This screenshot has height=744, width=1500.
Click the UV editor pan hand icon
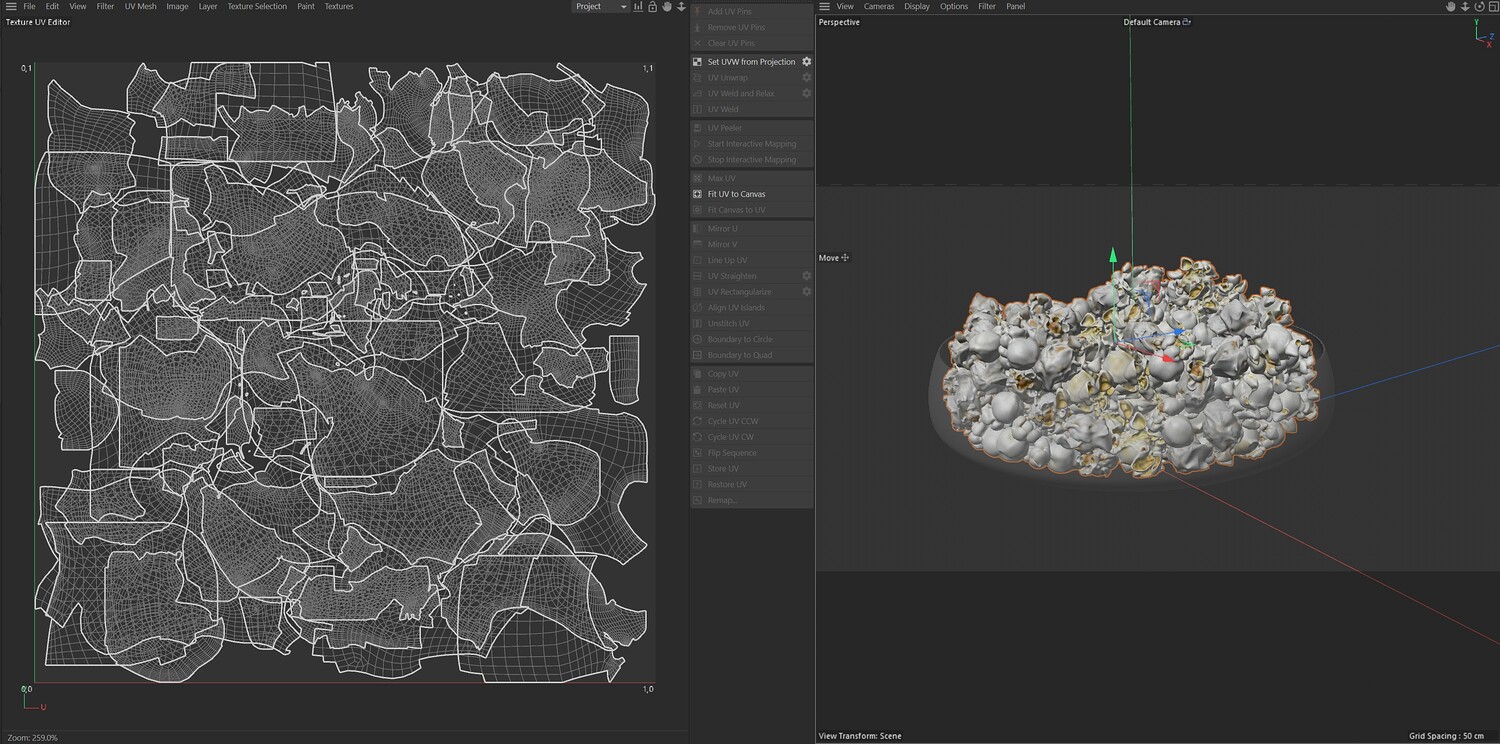[x=667, y=7]
